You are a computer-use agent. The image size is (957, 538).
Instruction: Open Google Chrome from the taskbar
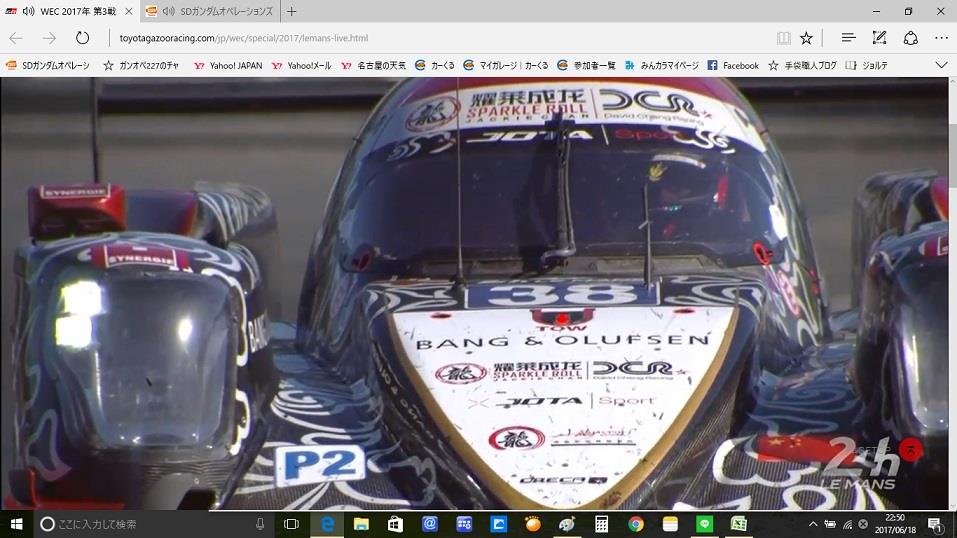tap(636, 524)
